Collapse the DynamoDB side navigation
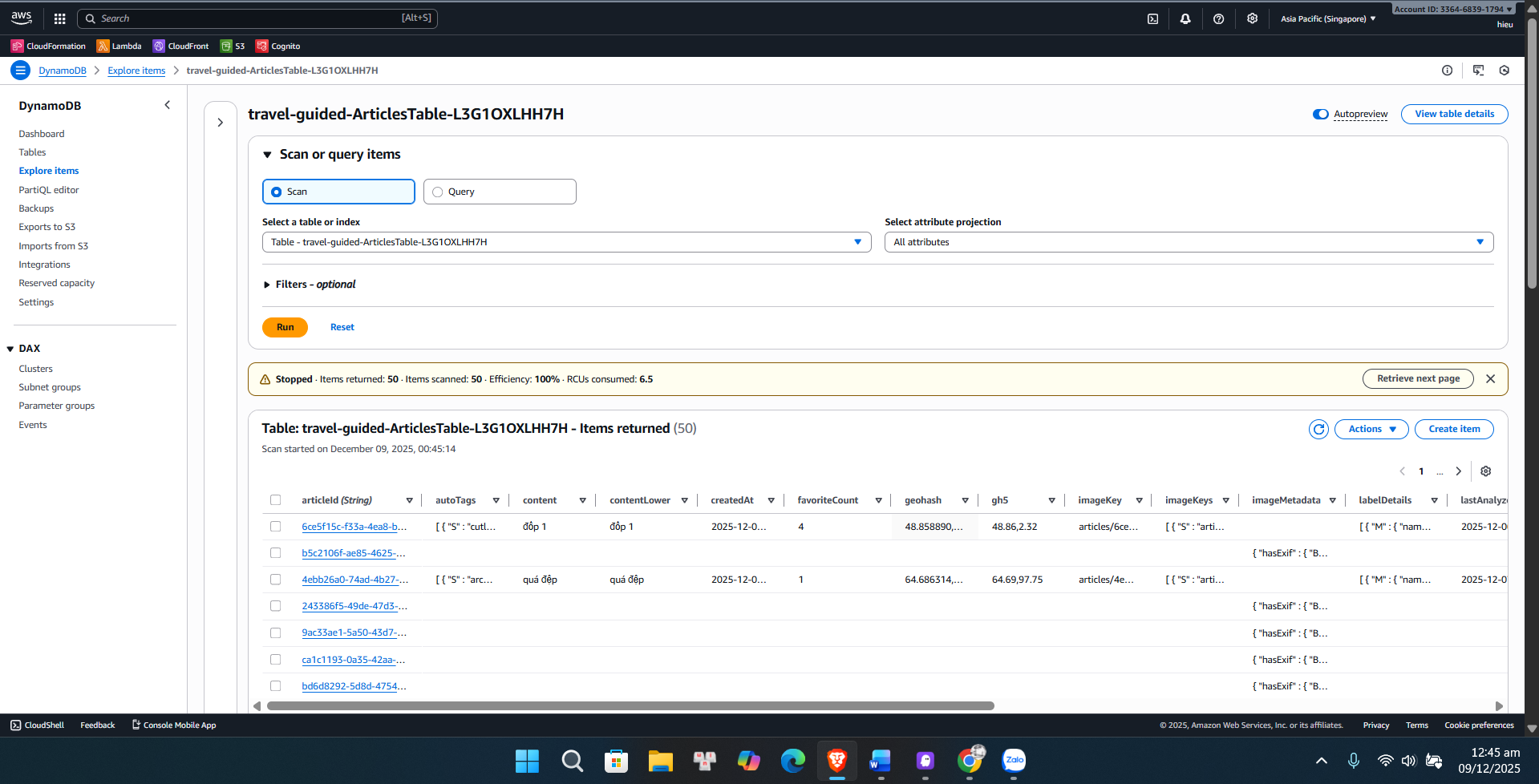Screen dimensions: 1539x784 click(167, 105)
